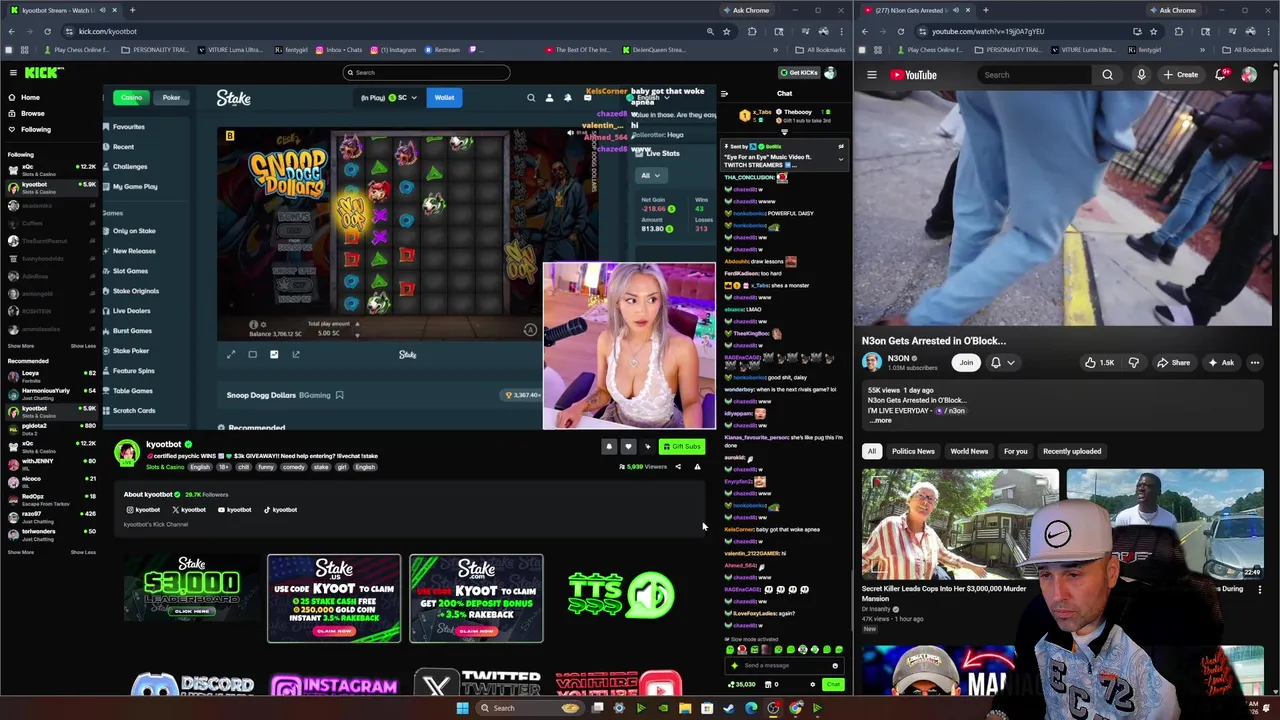Open Stake notifications bell

pos(567,98)
